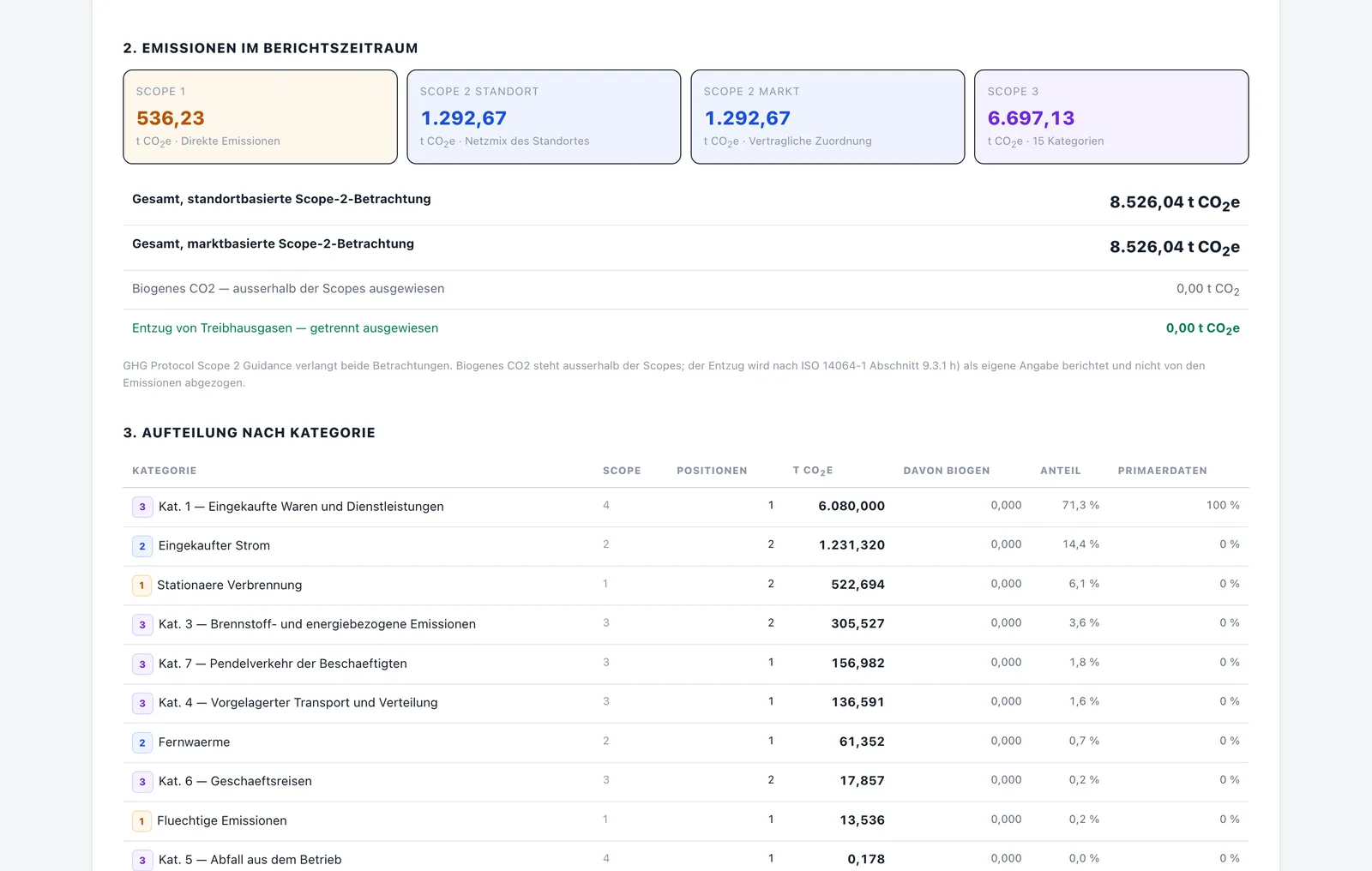Viewport: 1372px width, 871px height.
Task: Open the Scope 2 Markt card
Action: coord(827,117)
